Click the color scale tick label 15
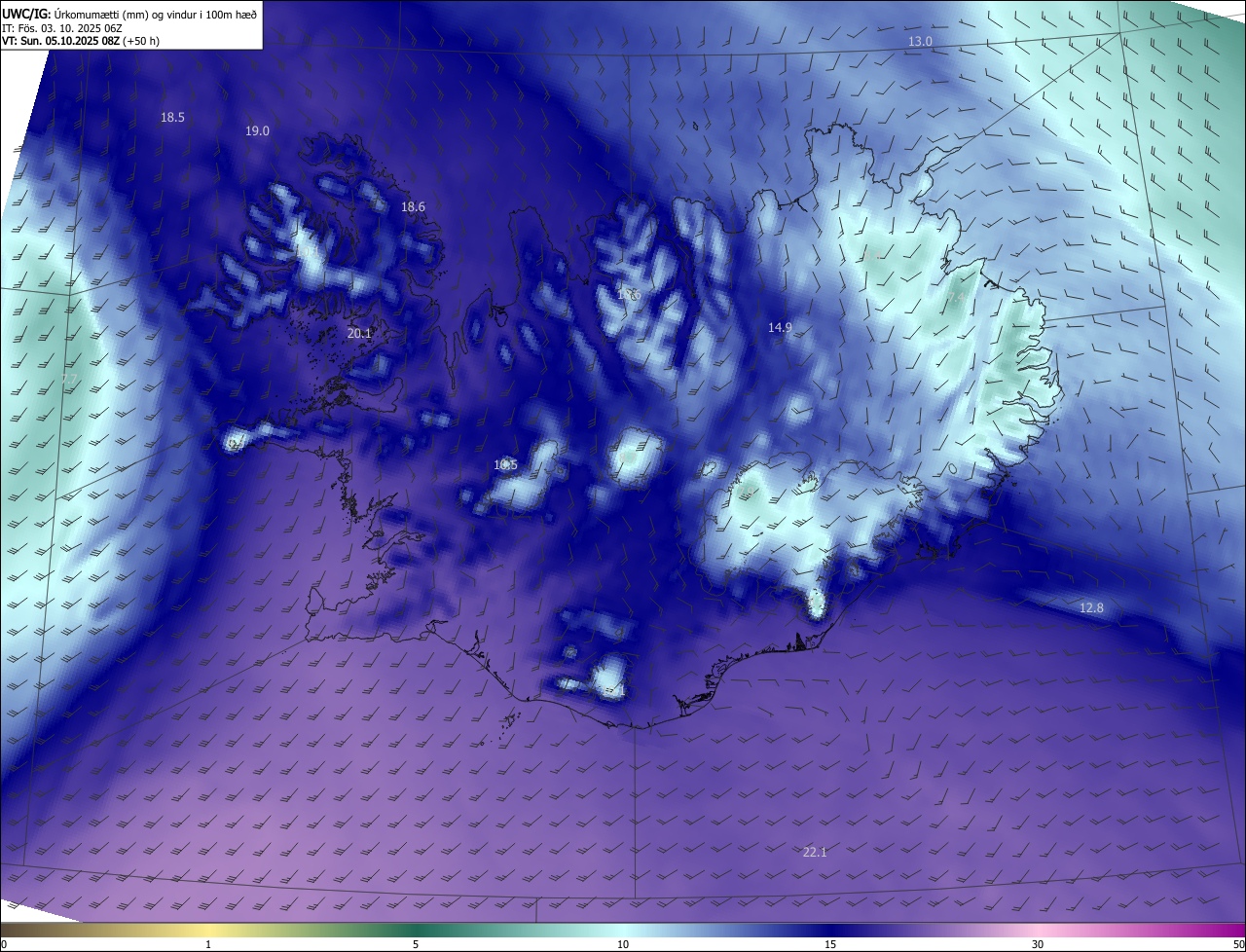This screenshot has height=952, width=1246. point(830,944)
